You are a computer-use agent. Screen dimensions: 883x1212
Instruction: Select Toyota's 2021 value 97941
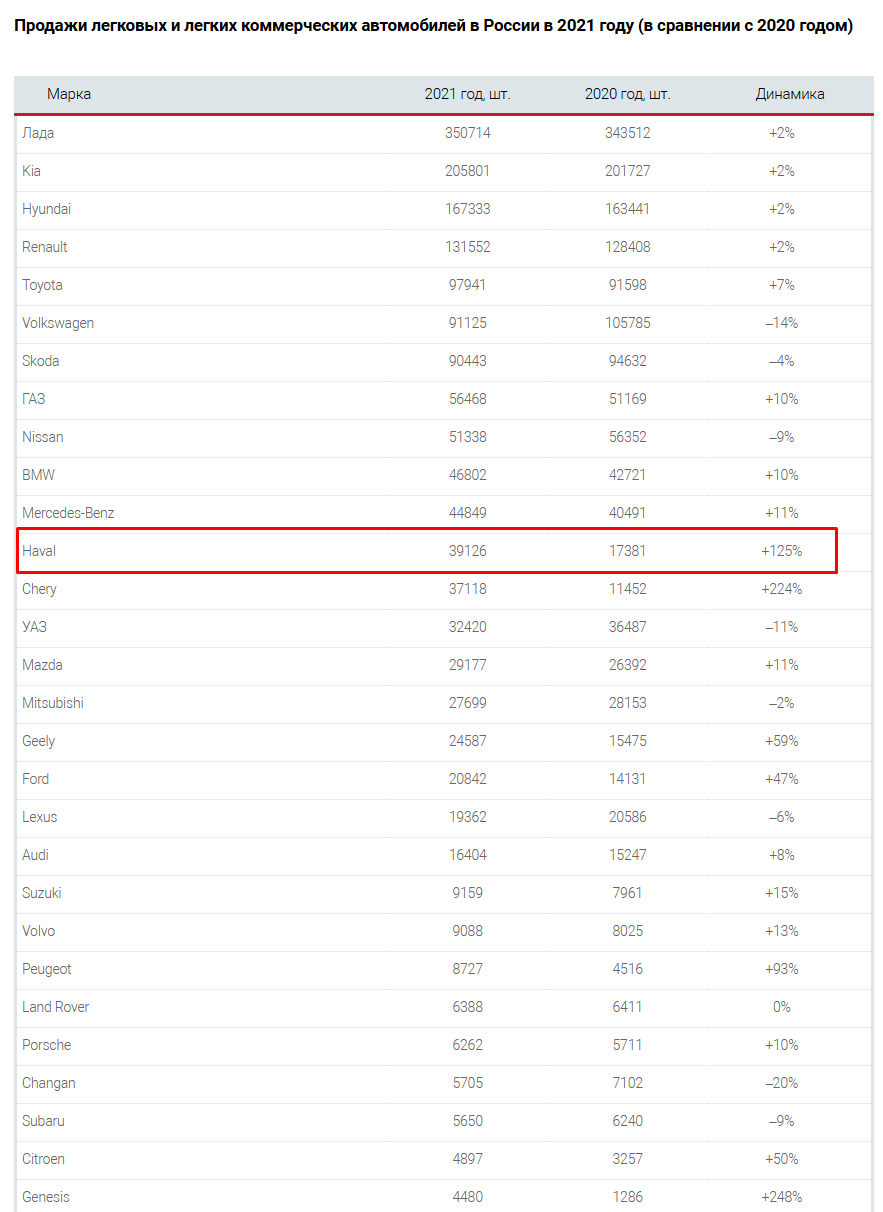coord(468,285)
